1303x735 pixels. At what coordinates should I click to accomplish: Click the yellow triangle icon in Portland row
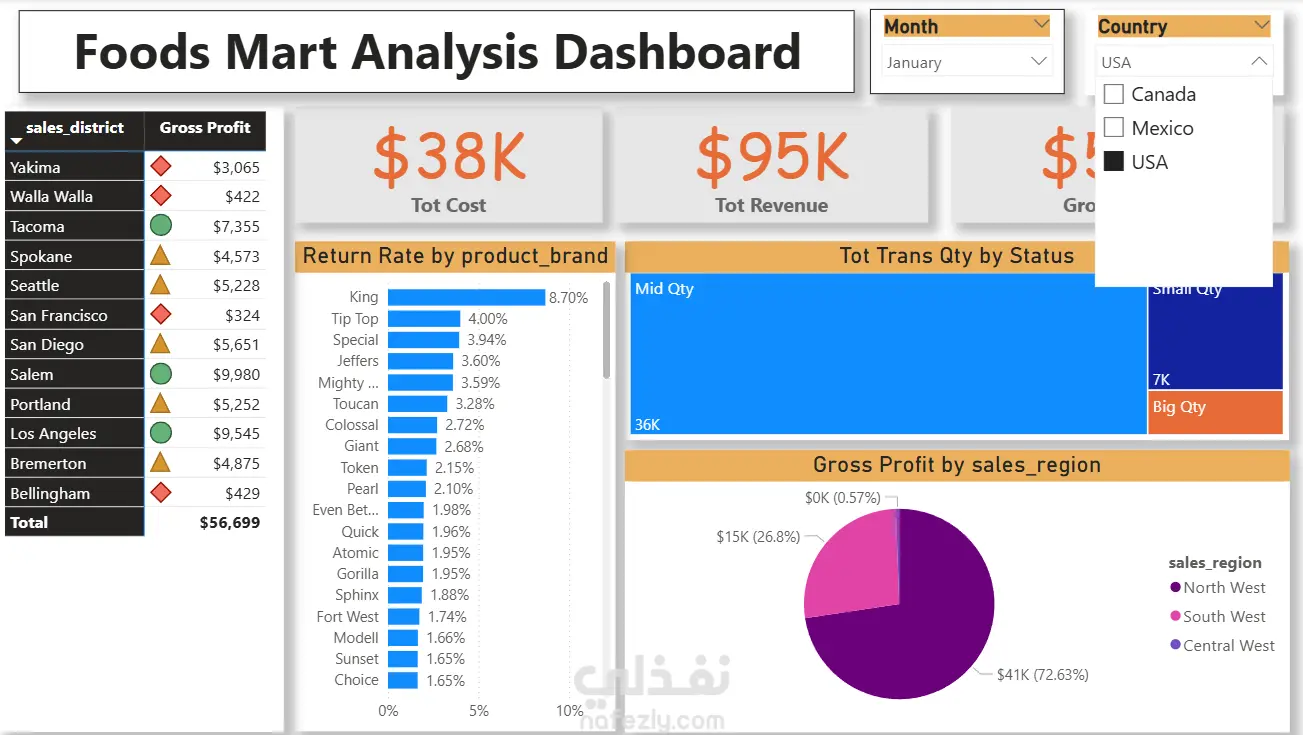(x=160, y=403)
